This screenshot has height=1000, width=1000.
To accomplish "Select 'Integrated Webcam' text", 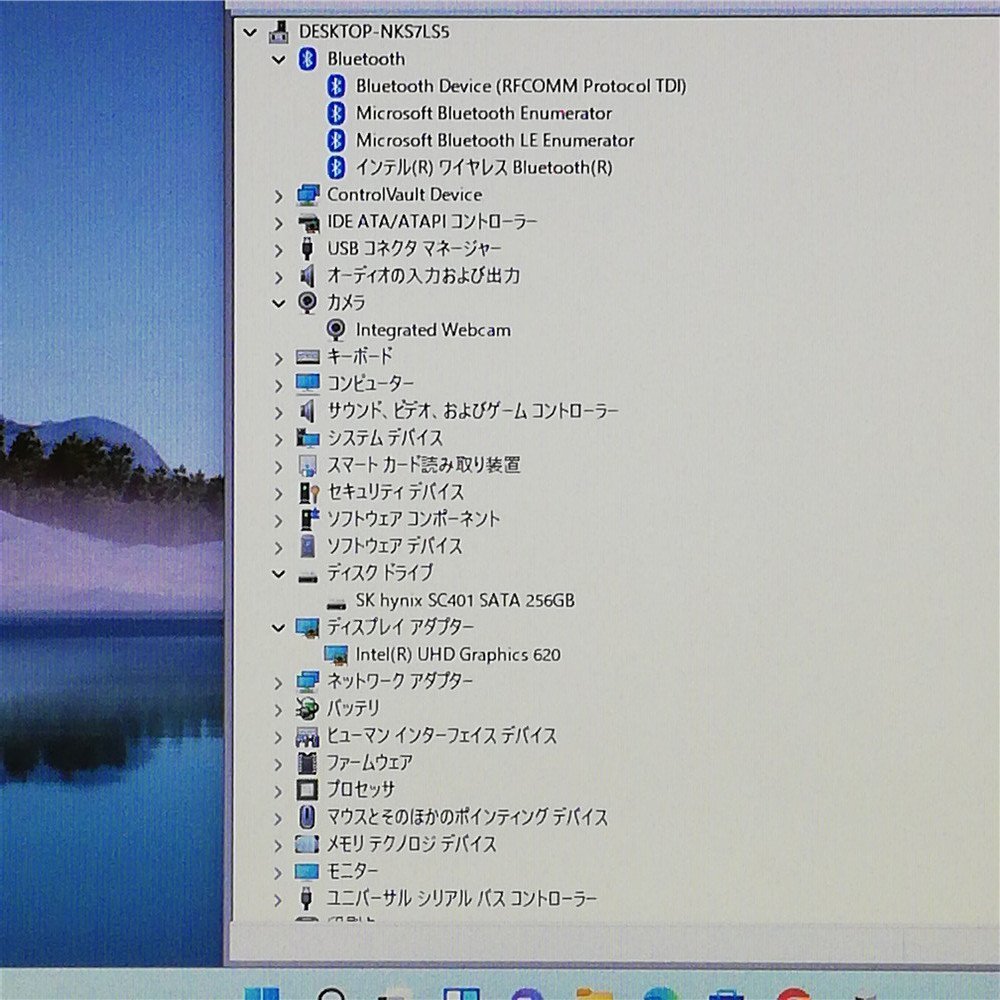I will [x=433, y=330].
